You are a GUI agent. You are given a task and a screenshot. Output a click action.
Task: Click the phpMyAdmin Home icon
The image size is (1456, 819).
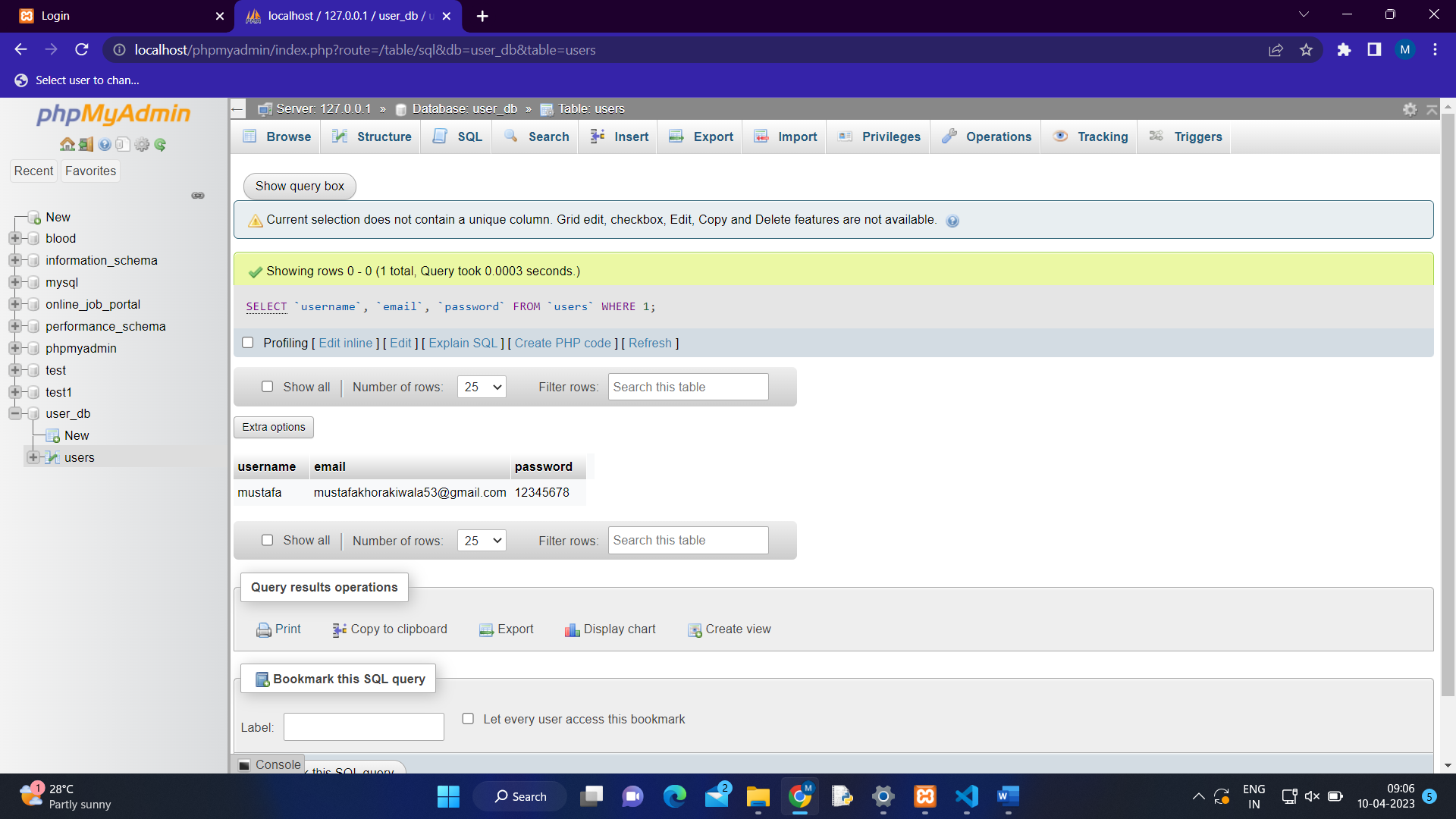click(x=67, y=144)
